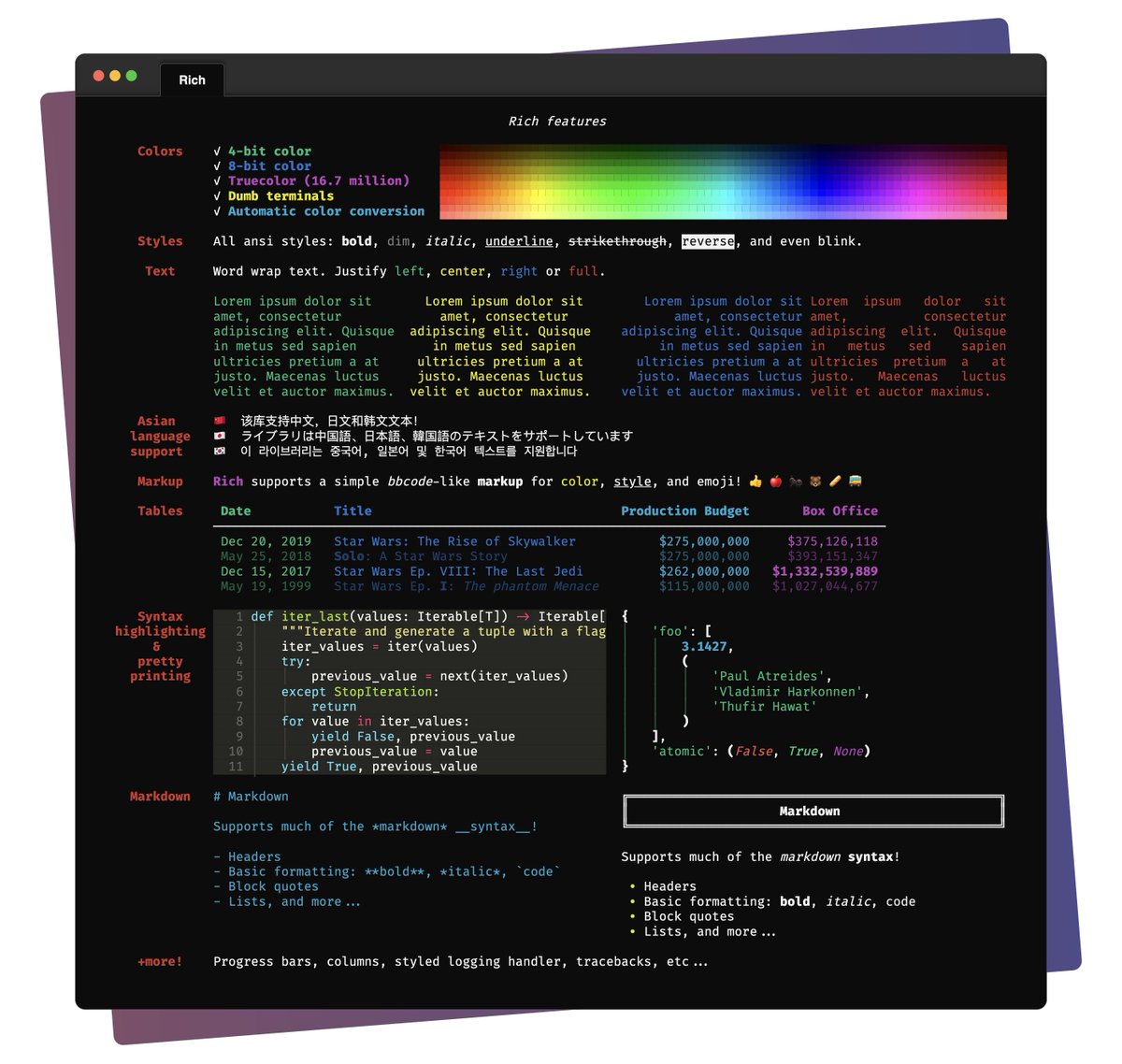Click the South Korea flag emoji
The width and height of the screenshot is (1122, 1064).
click(220, 452)
